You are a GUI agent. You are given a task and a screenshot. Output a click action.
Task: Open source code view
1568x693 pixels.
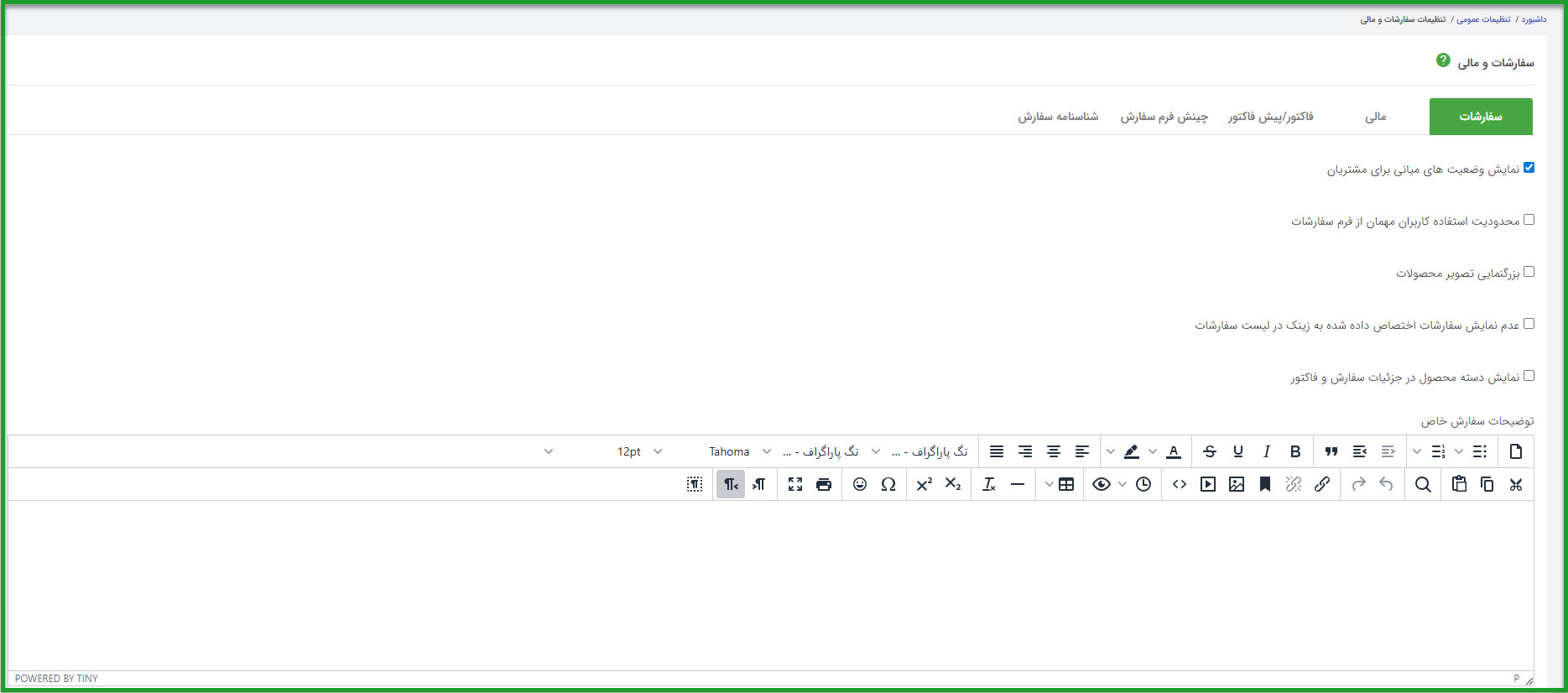(1180, 484)
